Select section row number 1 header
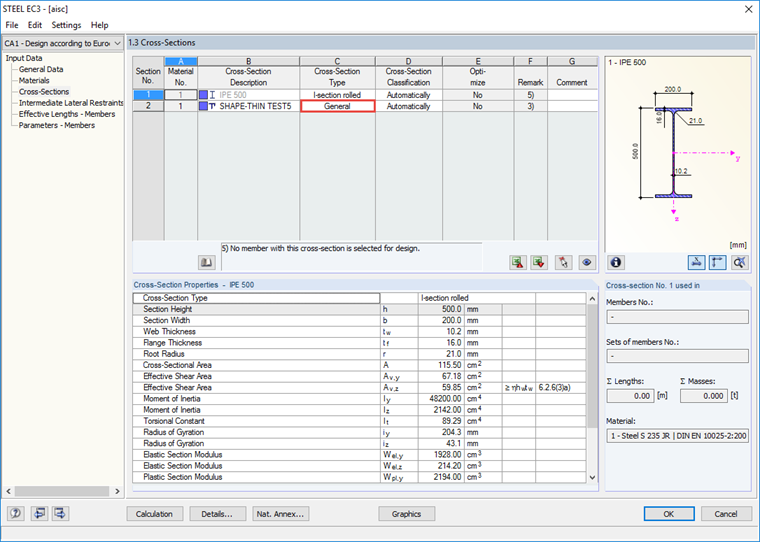This screenshot has height=542, width=760. (148, 95)
